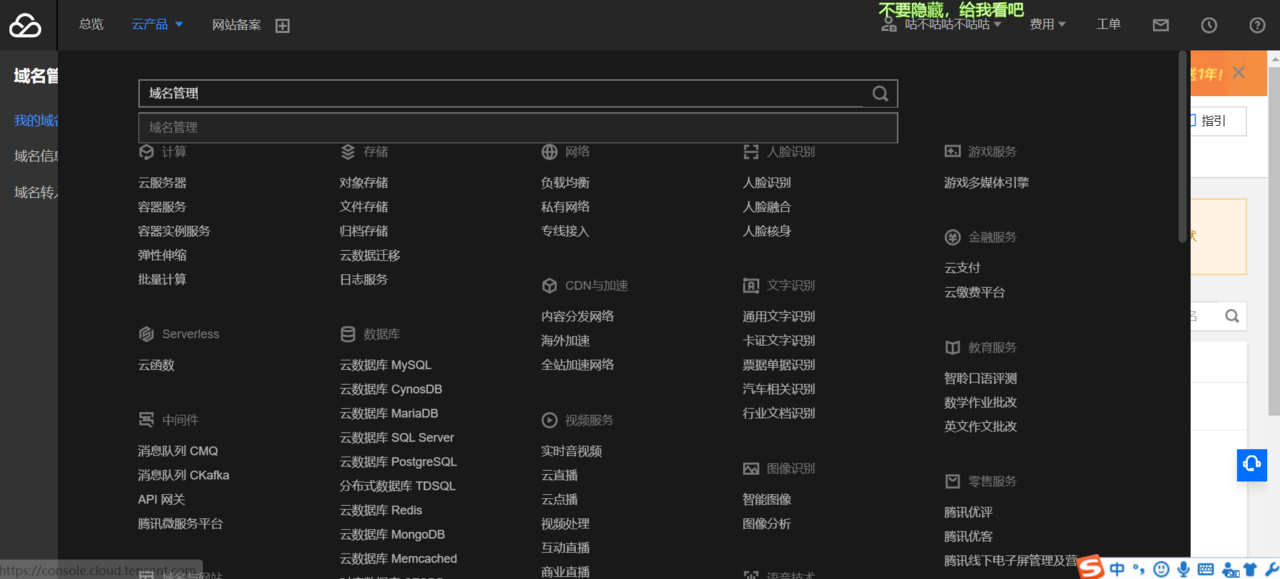Close the orange promotion banner
Image resolution: width=1280 pixels, height=579 pixels.
1239,73
